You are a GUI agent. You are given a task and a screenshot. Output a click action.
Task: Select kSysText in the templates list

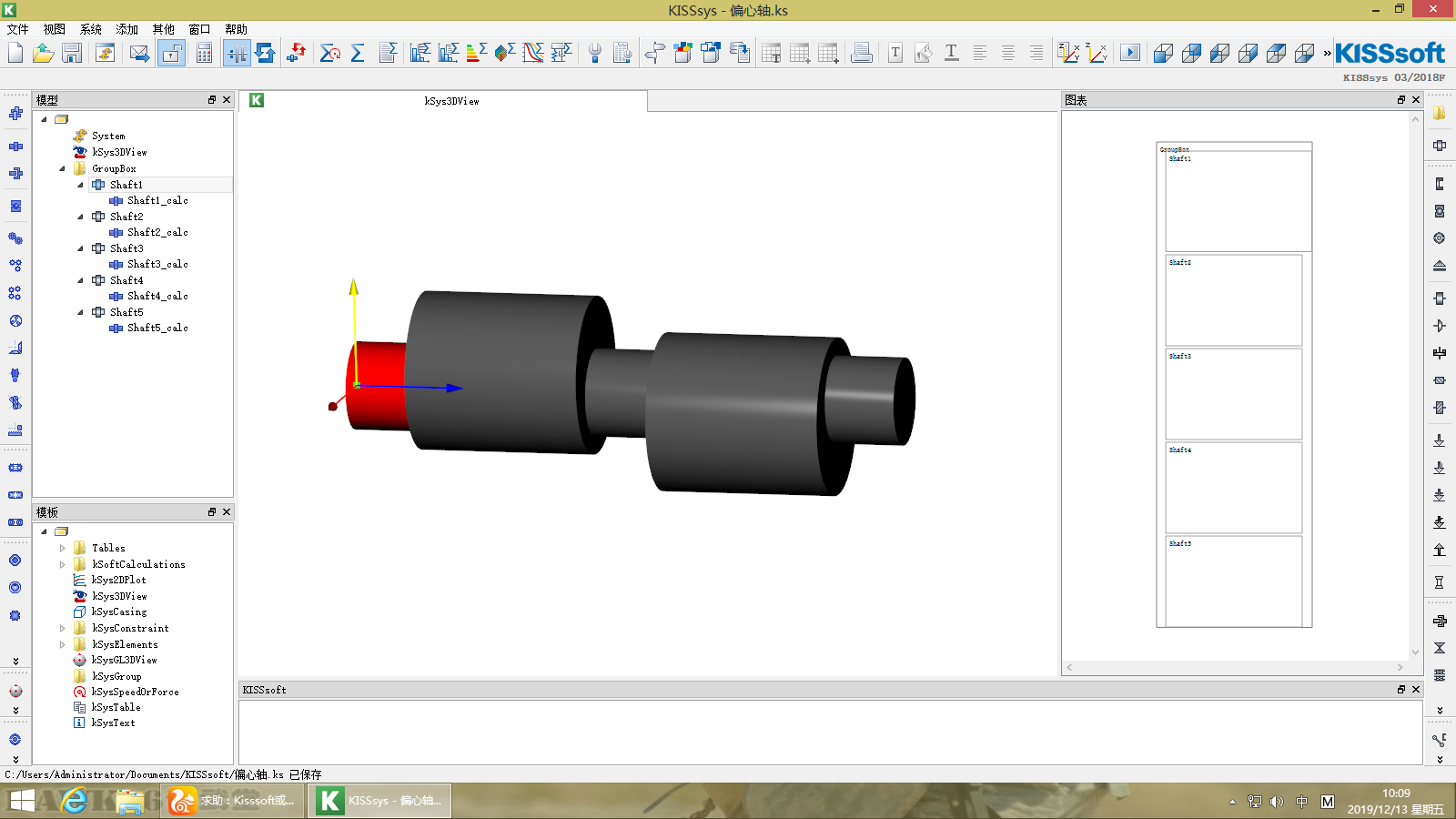(x=113, y=723)
